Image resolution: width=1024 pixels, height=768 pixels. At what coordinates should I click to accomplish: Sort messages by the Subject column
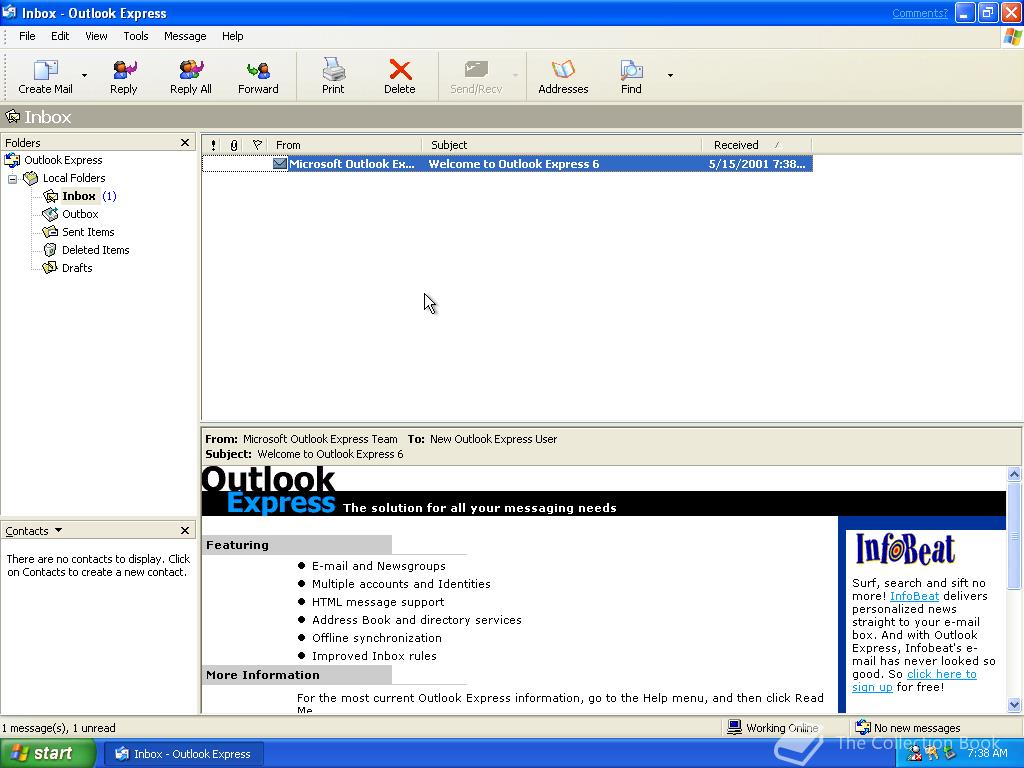tap(562, 145)
